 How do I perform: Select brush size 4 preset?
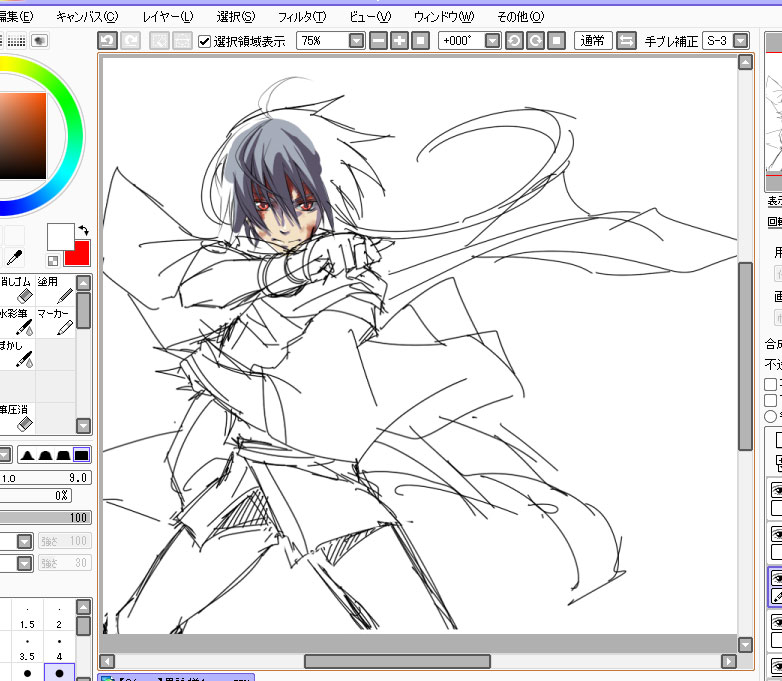pyautogui.click(x=59, y=649)
